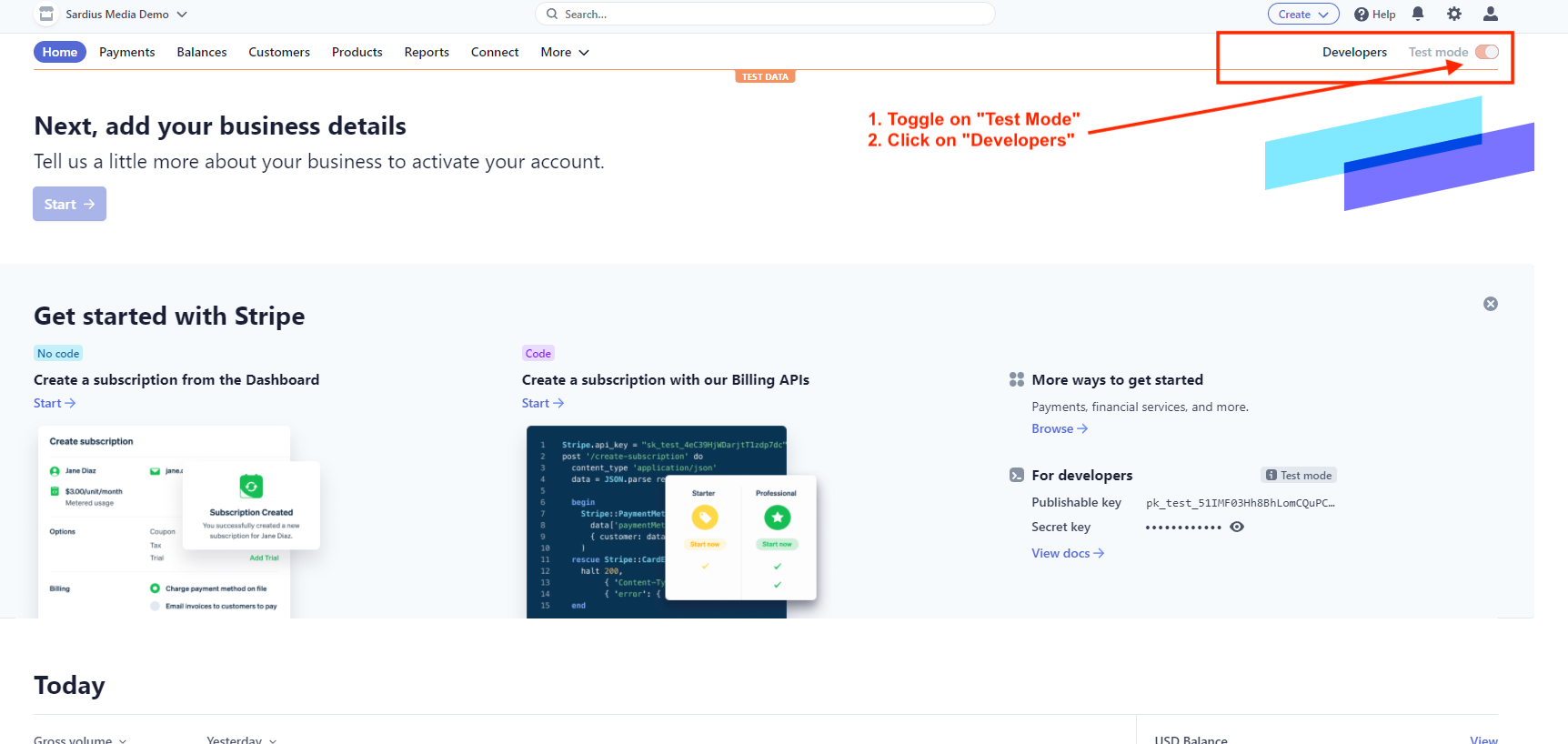Open the Create dropdown button
This screenshot has height=744, width=1568.
coord(1303,14)
